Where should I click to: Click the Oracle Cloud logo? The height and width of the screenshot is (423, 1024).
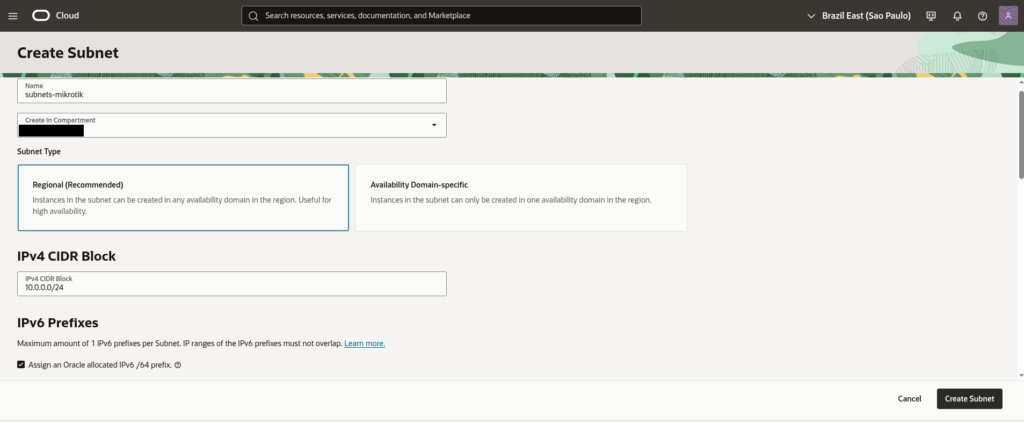tap(55, 16)
